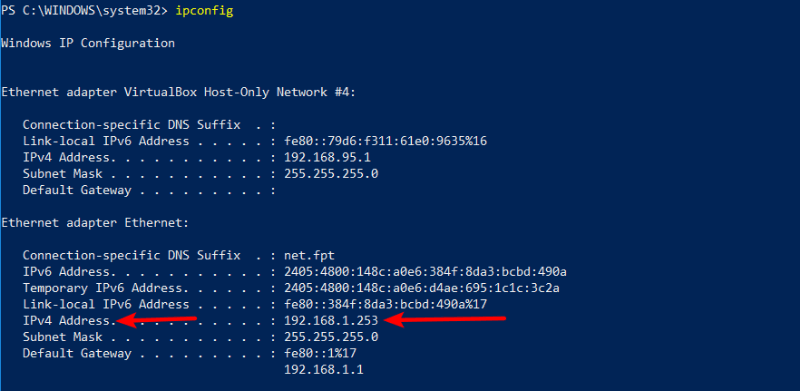
Task: Click the ipconfig command text
Action: 204,11
